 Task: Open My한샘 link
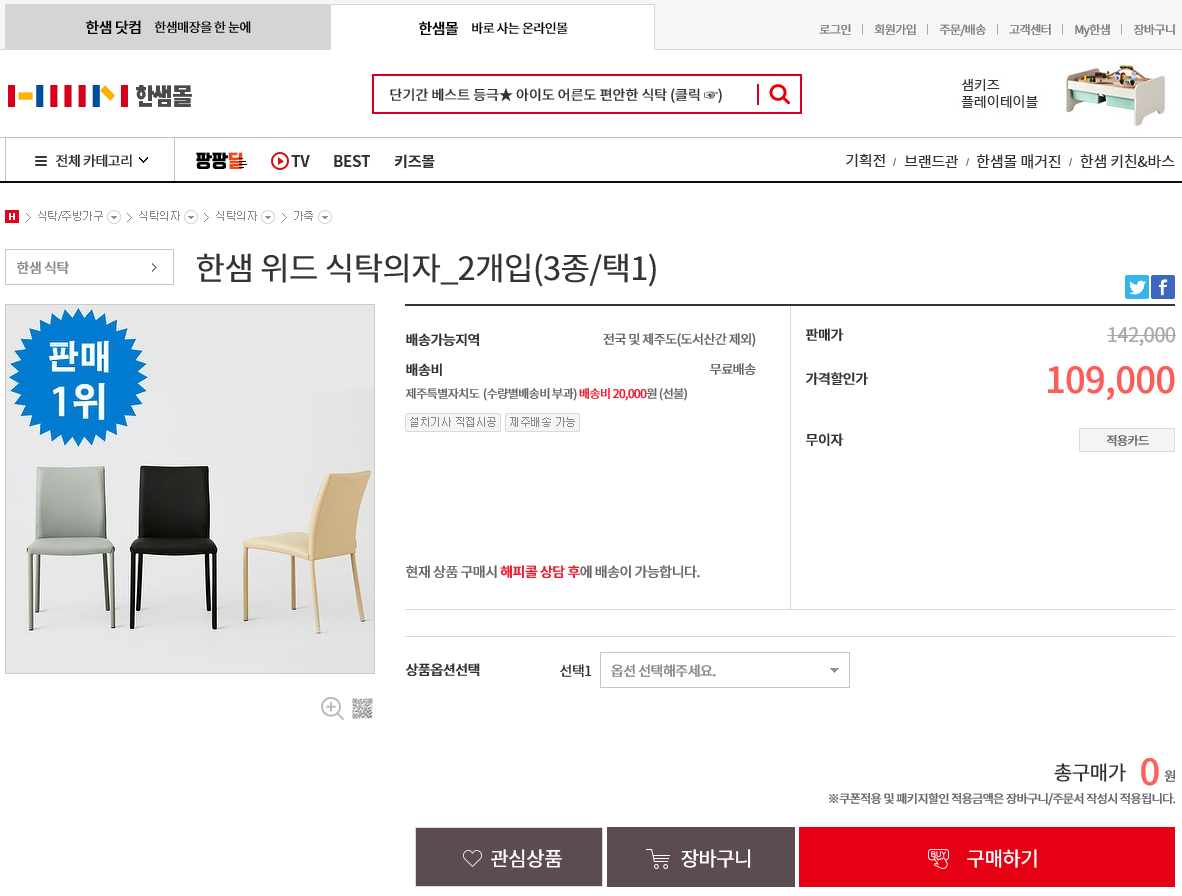click(x=1092, y=29)
